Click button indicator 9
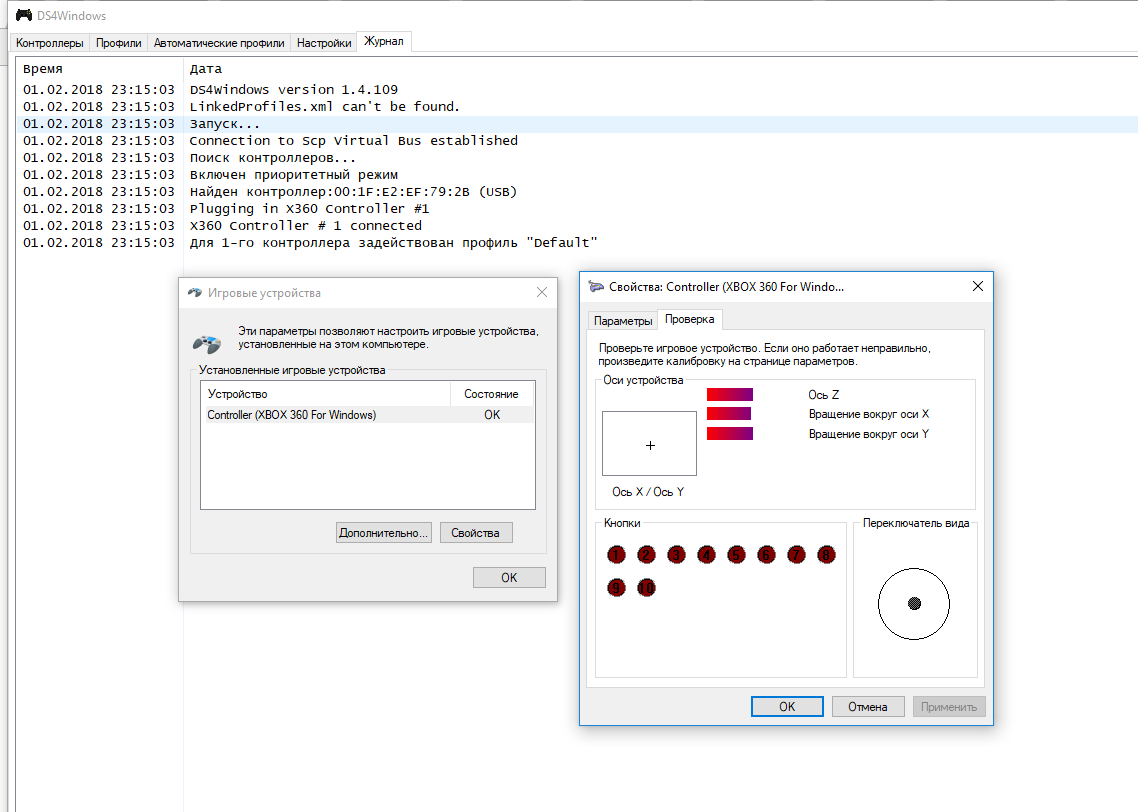 pyautogui.click(x=616, y=587)
